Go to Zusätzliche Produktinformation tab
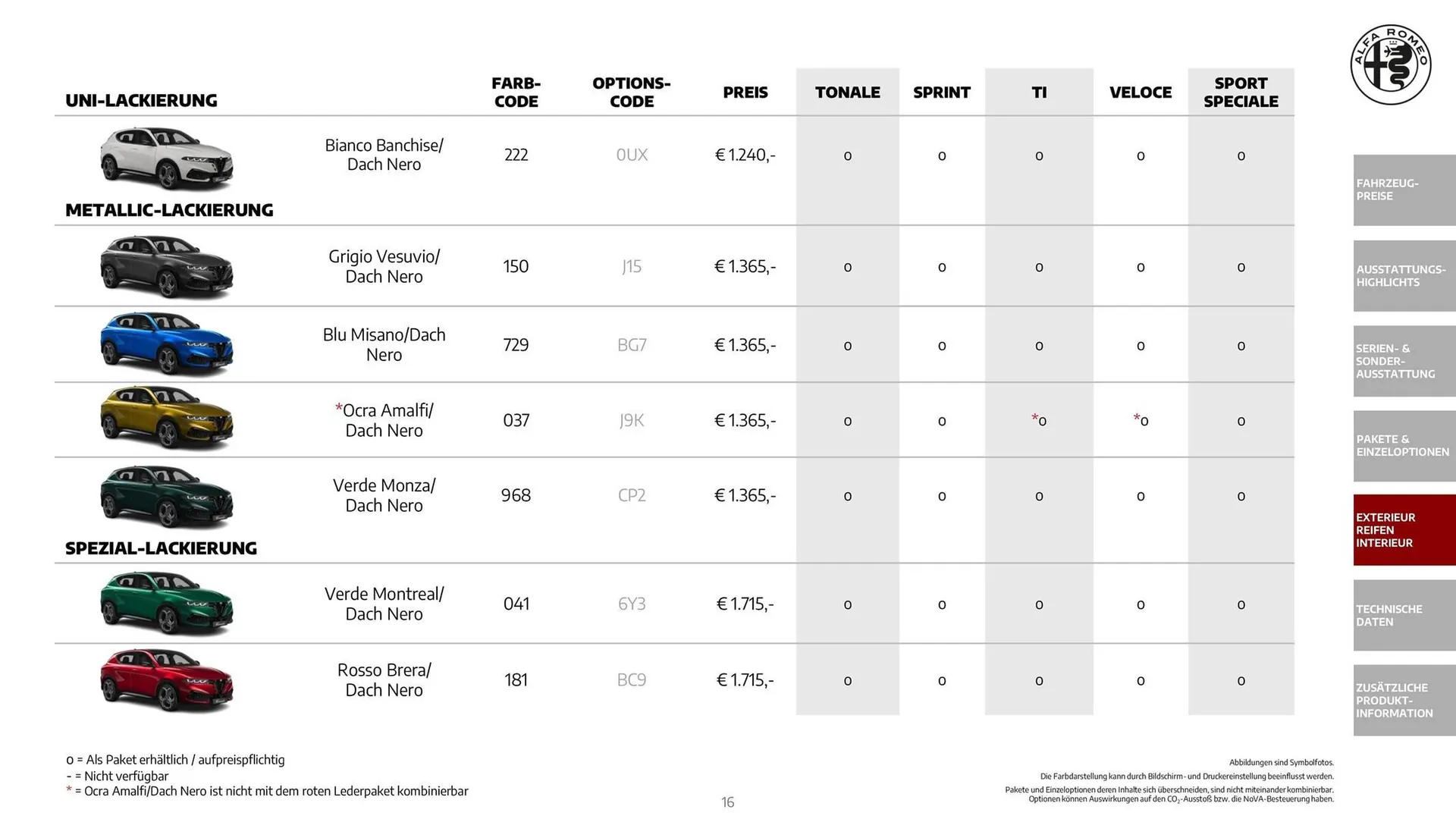This screenshot has width=1456, height=819. coord(1404,700)
